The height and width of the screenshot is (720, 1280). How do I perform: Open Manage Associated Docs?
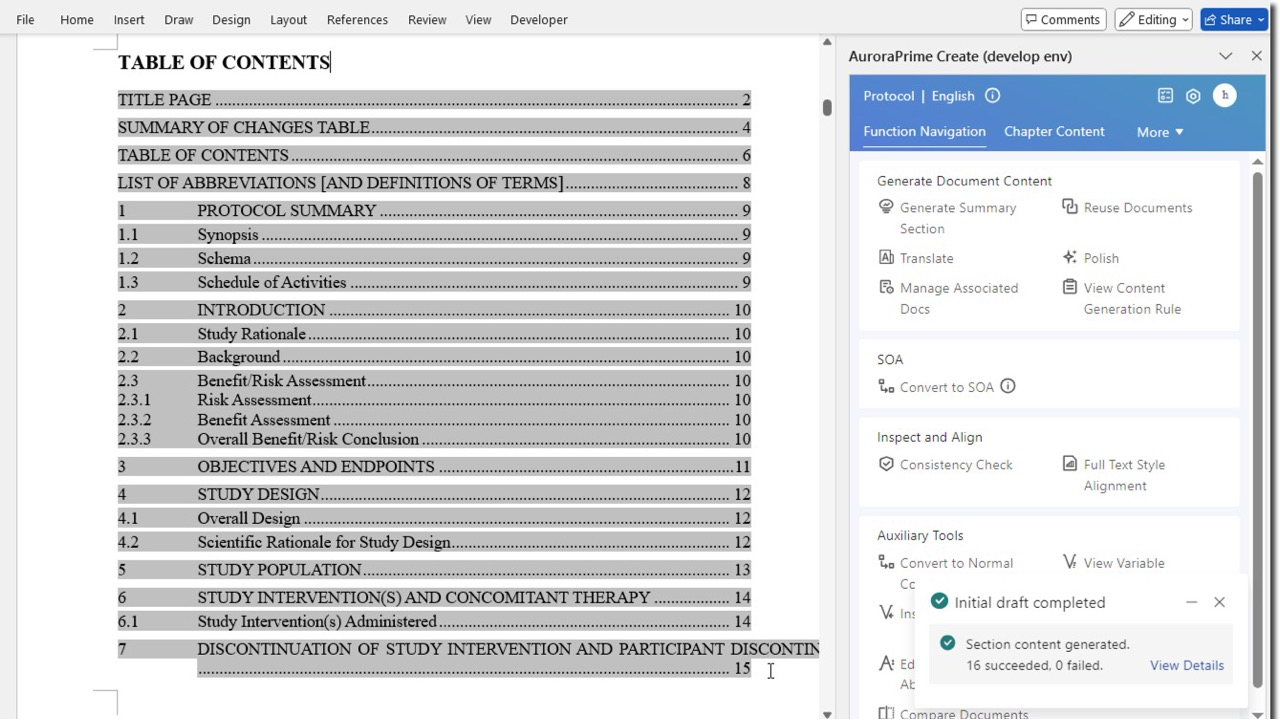pyautogui.click(x=948, y=298)
